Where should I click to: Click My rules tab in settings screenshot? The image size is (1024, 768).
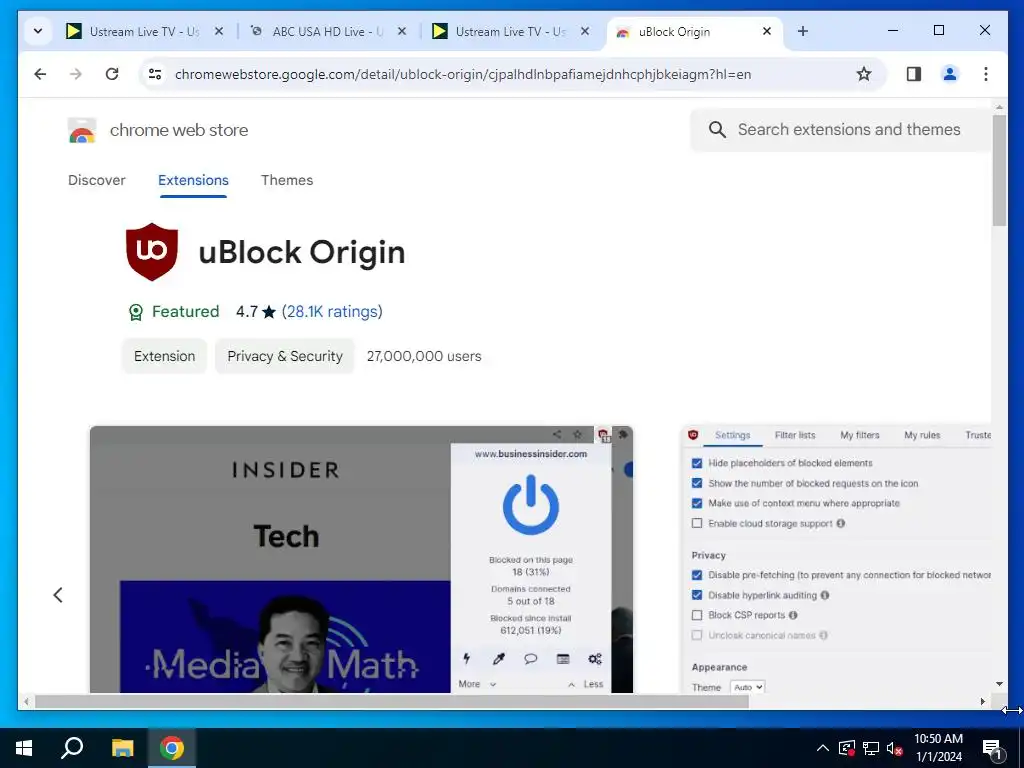[x=922, y=435]
